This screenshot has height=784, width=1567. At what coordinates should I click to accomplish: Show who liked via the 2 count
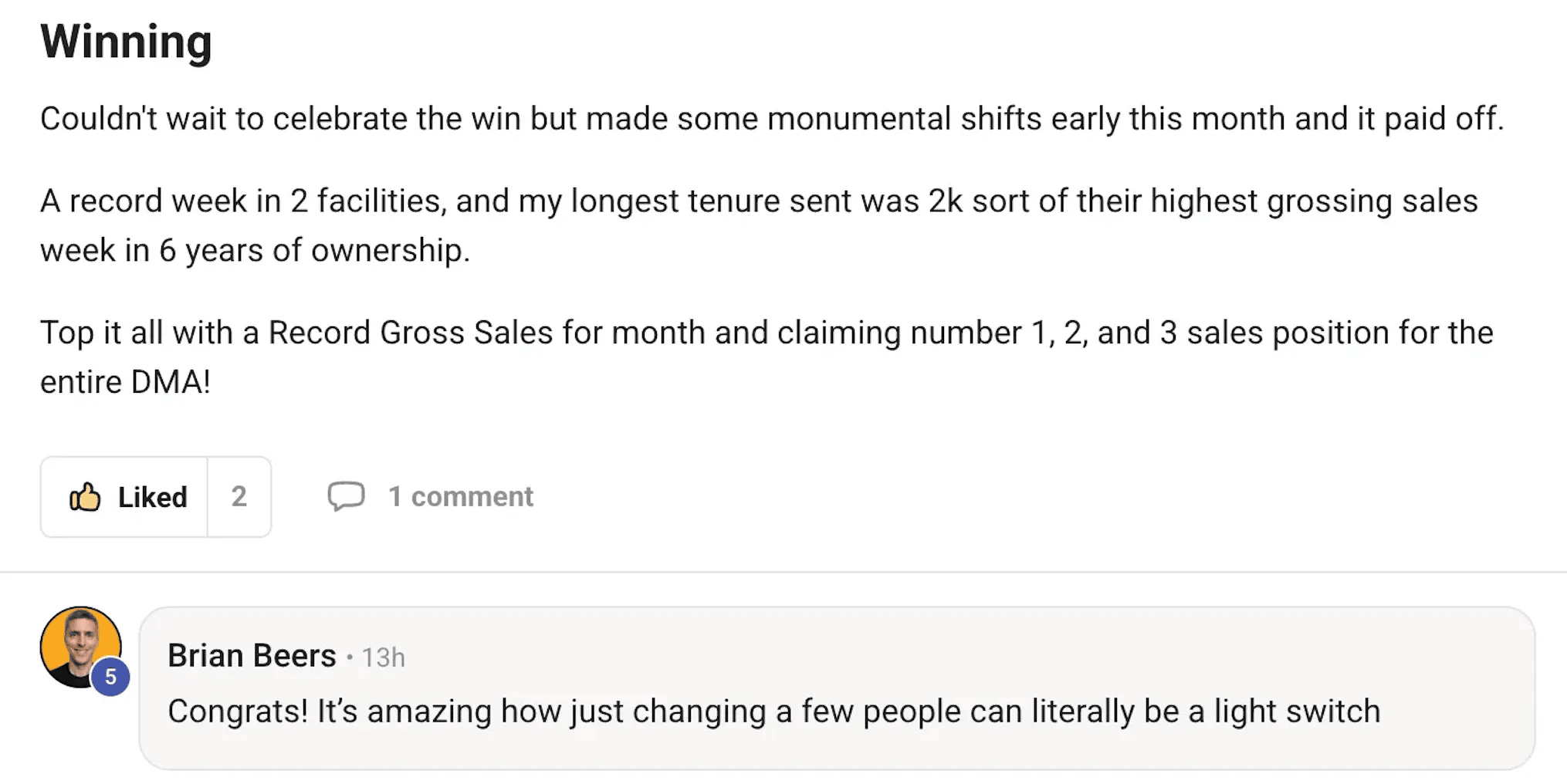pyautogui.click(x=239, y=497)
